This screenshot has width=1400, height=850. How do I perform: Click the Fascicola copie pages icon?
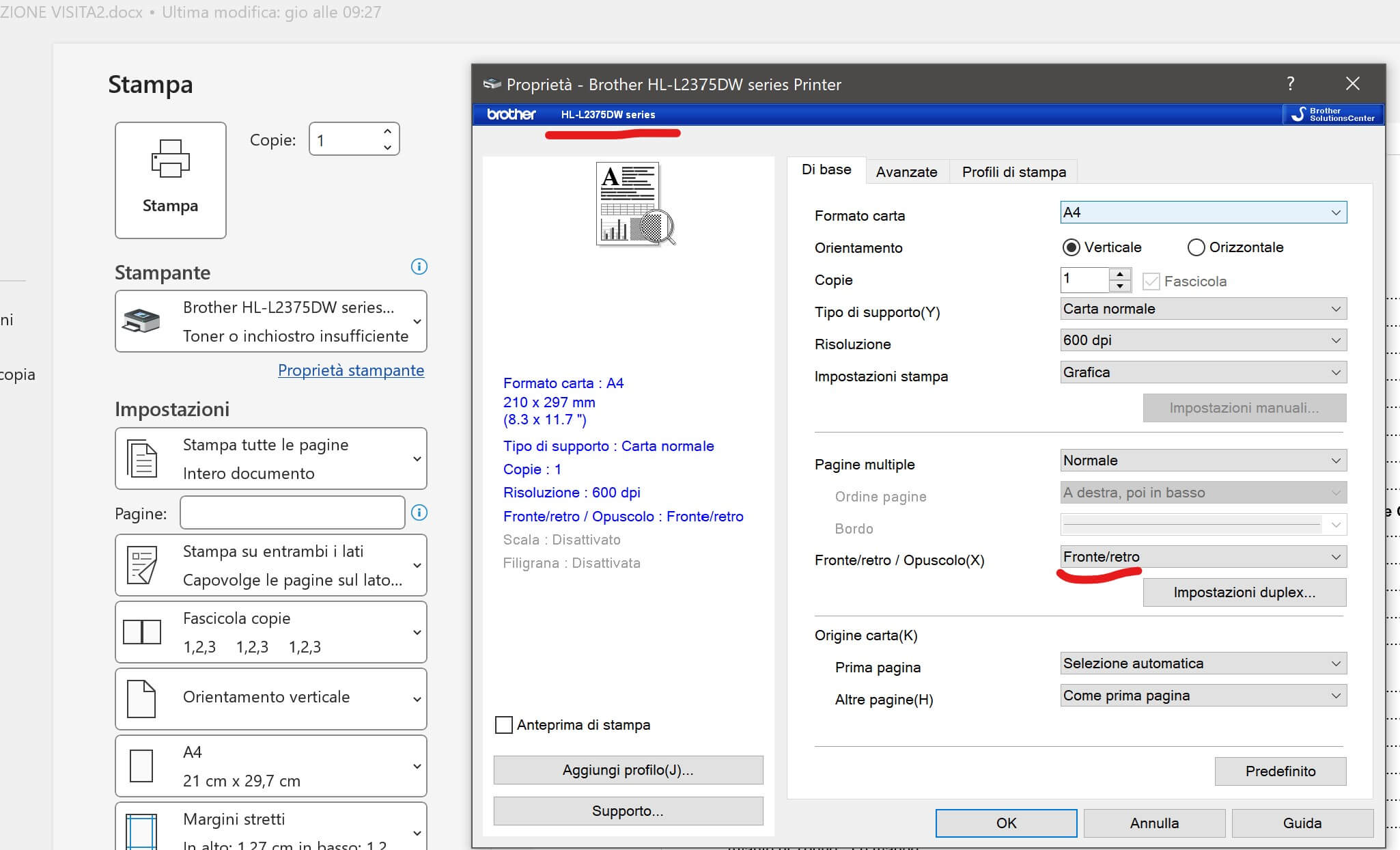click(x=142, y=632)
